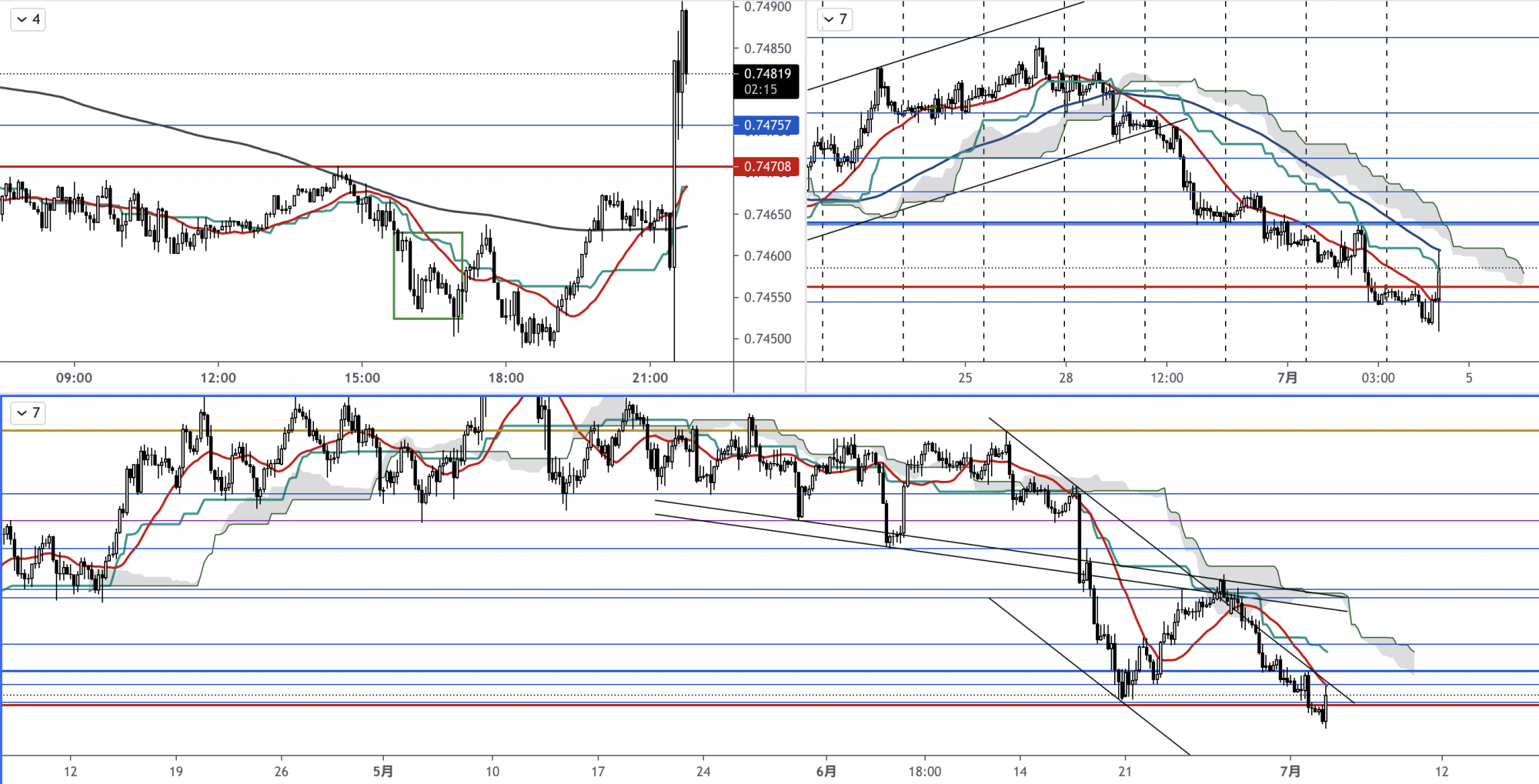Click the 12 date label at bottom-left
Screen dimensions: 1539x784
(70, 772)
